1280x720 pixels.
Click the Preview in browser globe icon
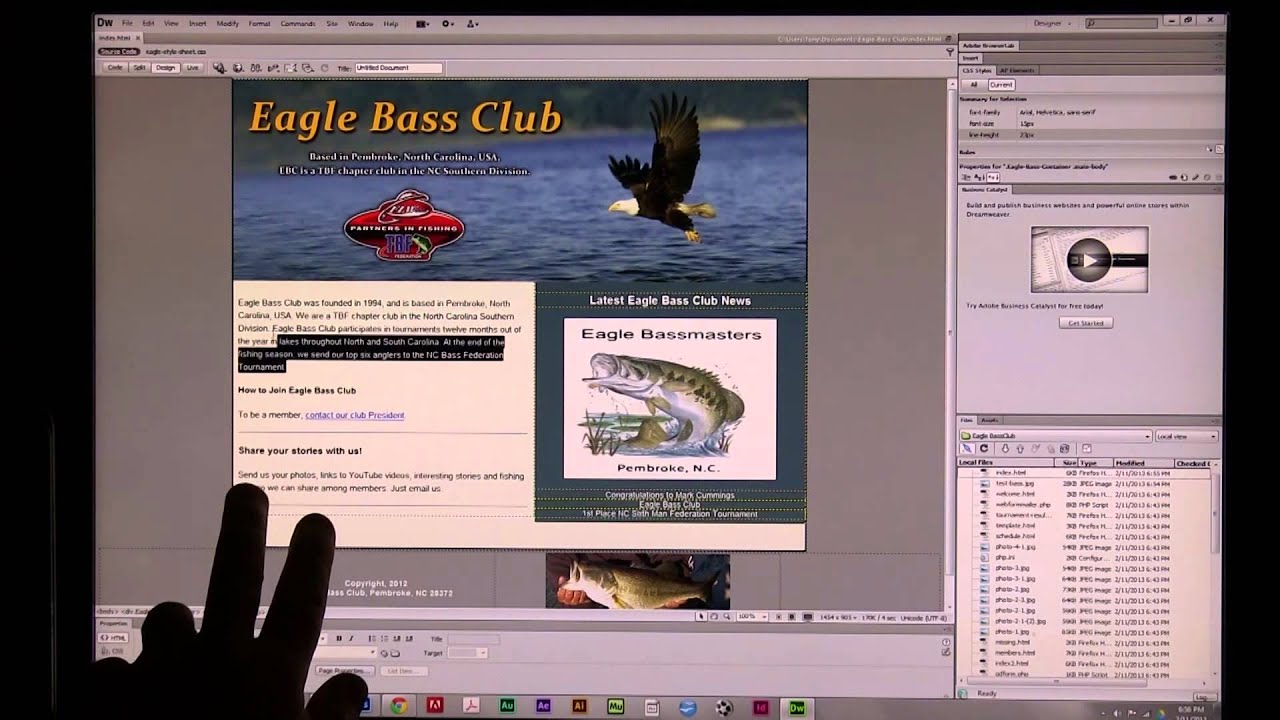click(x=237, y=68)
